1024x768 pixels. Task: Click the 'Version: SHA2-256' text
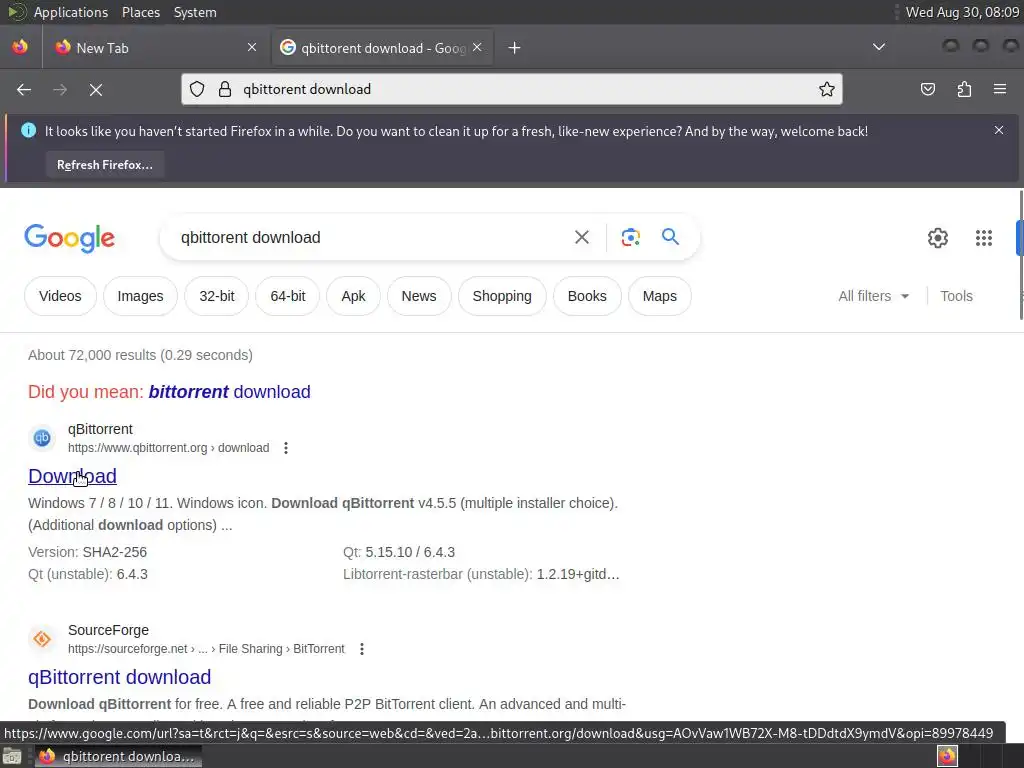(x=88, y=552)
